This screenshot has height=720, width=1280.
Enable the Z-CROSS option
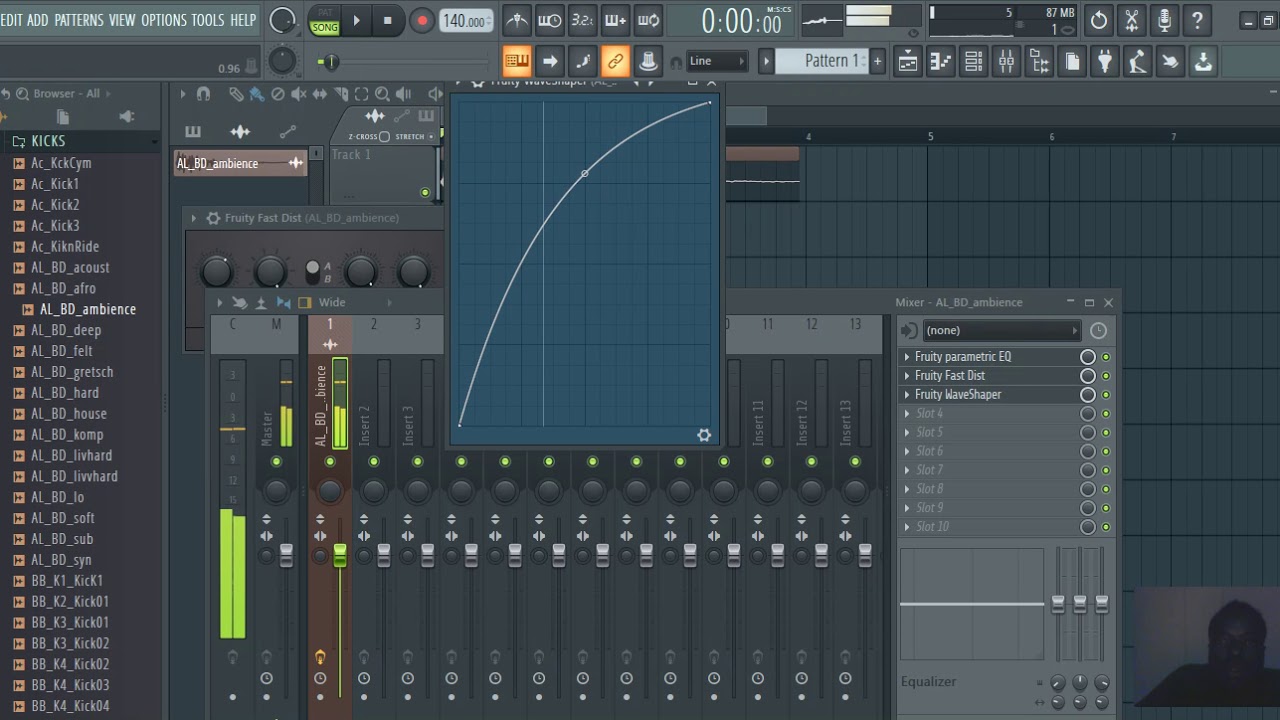(x=384, y=137)
